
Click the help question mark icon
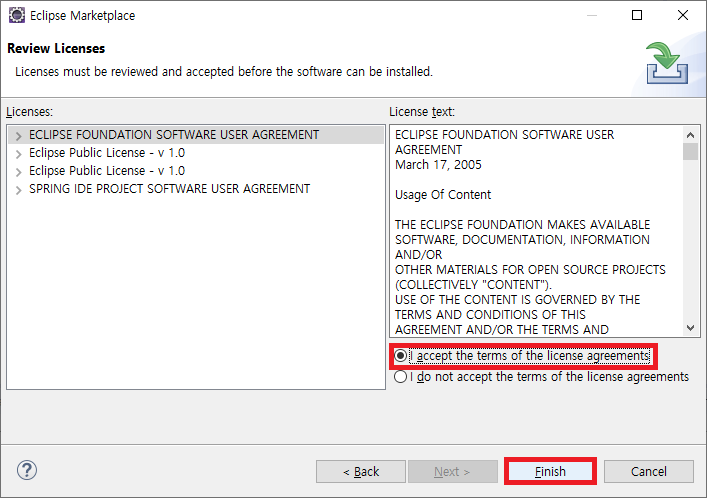click(27, 470)
